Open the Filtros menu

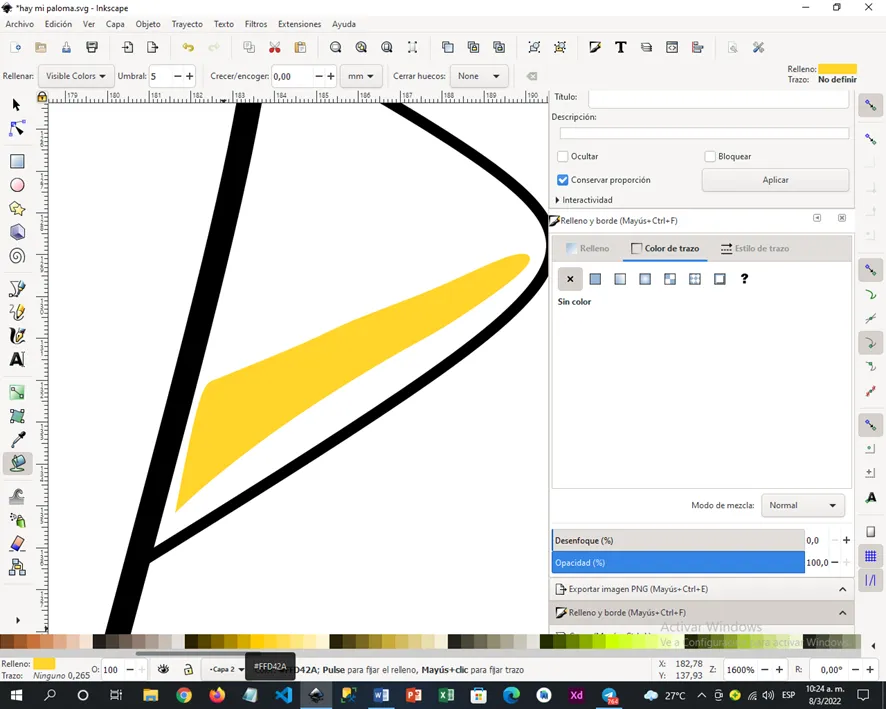[256, 24]
